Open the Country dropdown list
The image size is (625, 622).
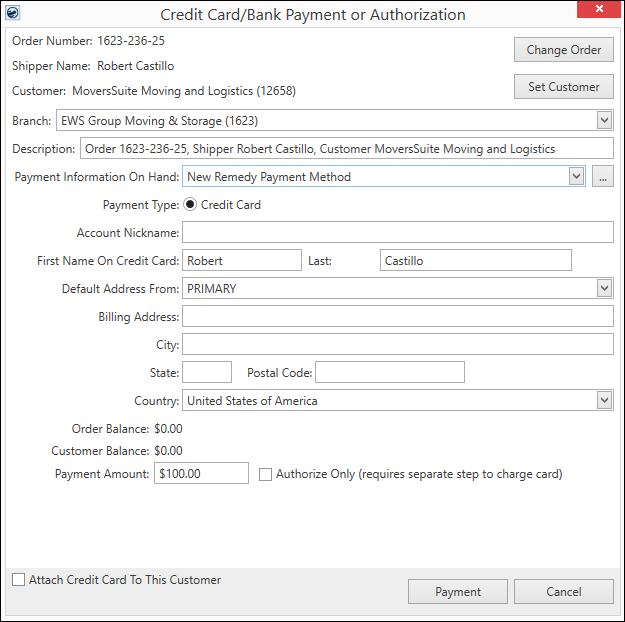603,401
